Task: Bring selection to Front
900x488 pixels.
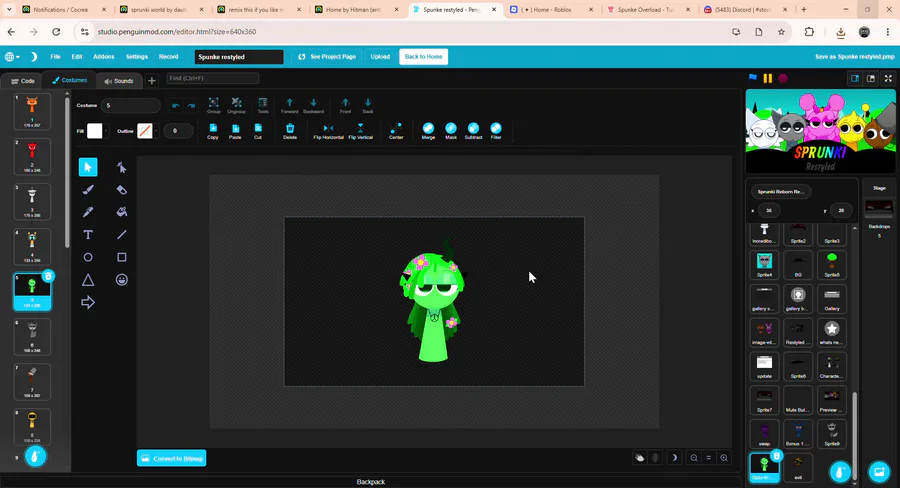Action: coord(345,106)
